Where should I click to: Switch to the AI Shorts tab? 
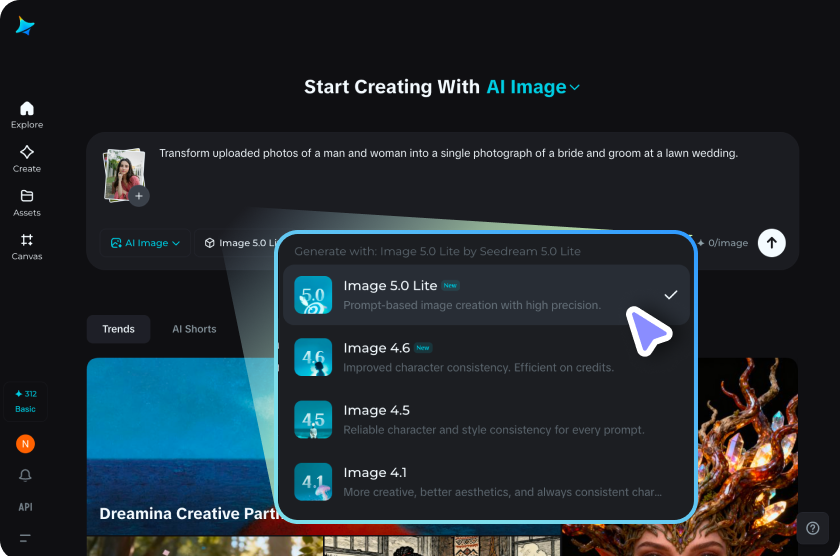194,329
